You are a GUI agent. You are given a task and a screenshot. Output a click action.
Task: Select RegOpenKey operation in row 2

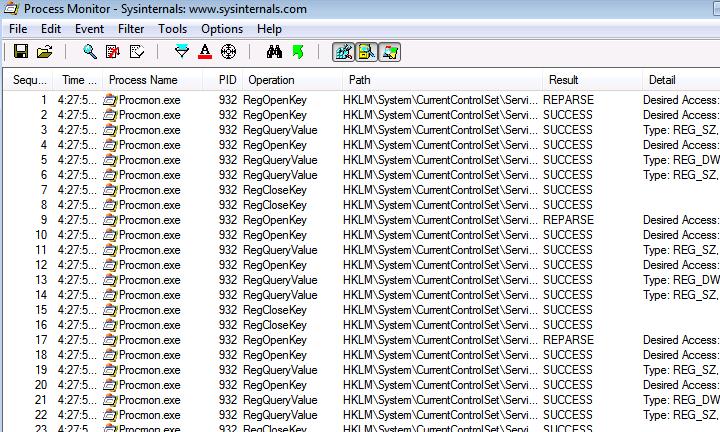point(275,115)
